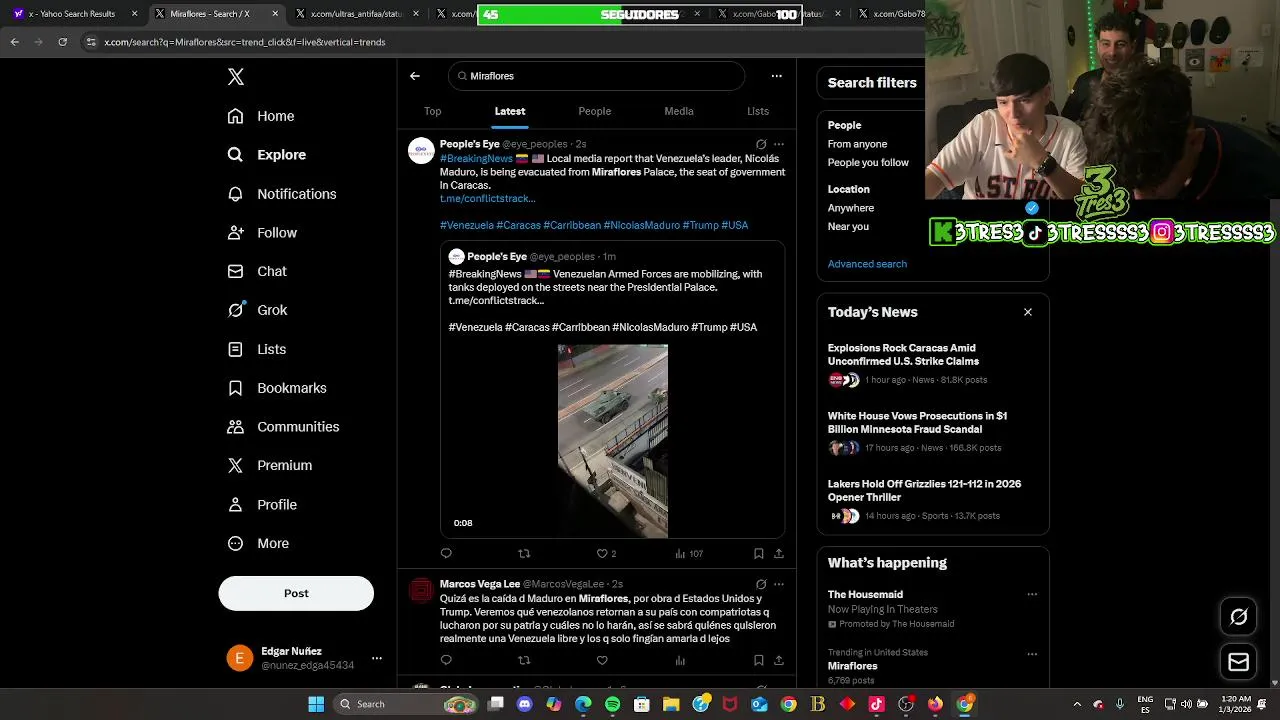This screenshot has height=720, width=1280.
Task: Open Windows Start menu
Action: 316,704
